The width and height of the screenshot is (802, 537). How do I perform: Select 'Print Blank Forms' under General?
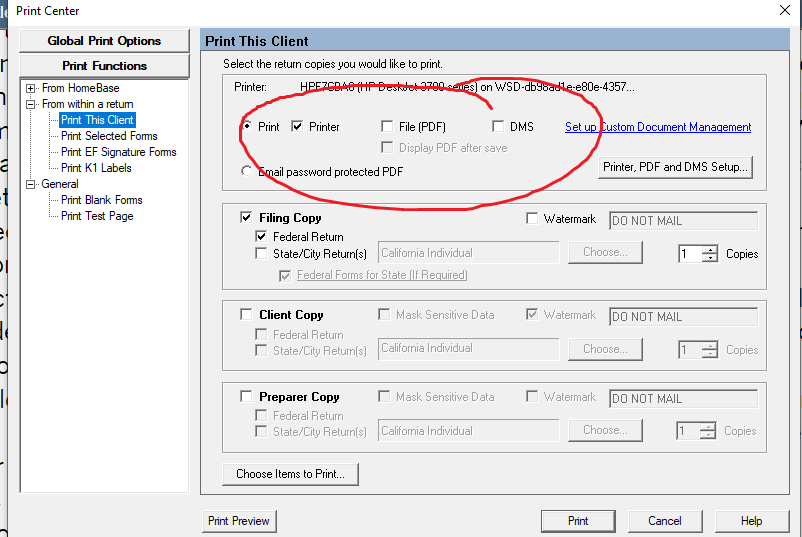(101, 200)
